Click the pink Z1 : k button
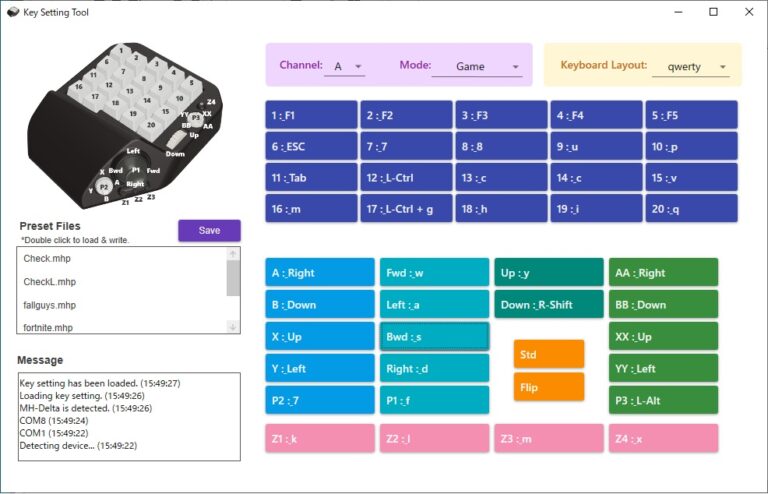The width and height of the screenshot is (768, 494). 320,439
